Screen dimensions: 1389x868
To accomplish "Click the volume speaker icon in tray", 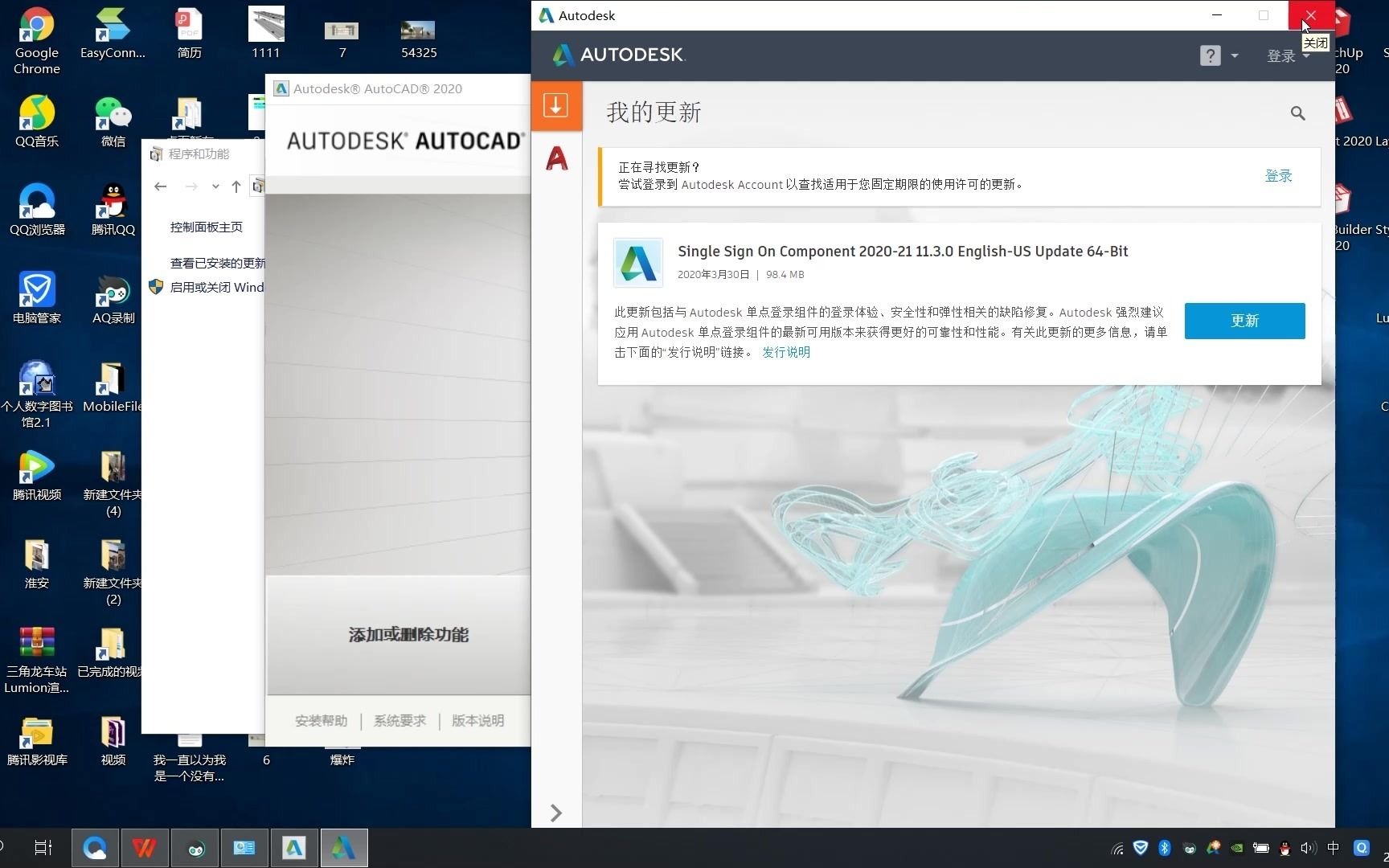I will [1309, 848].
